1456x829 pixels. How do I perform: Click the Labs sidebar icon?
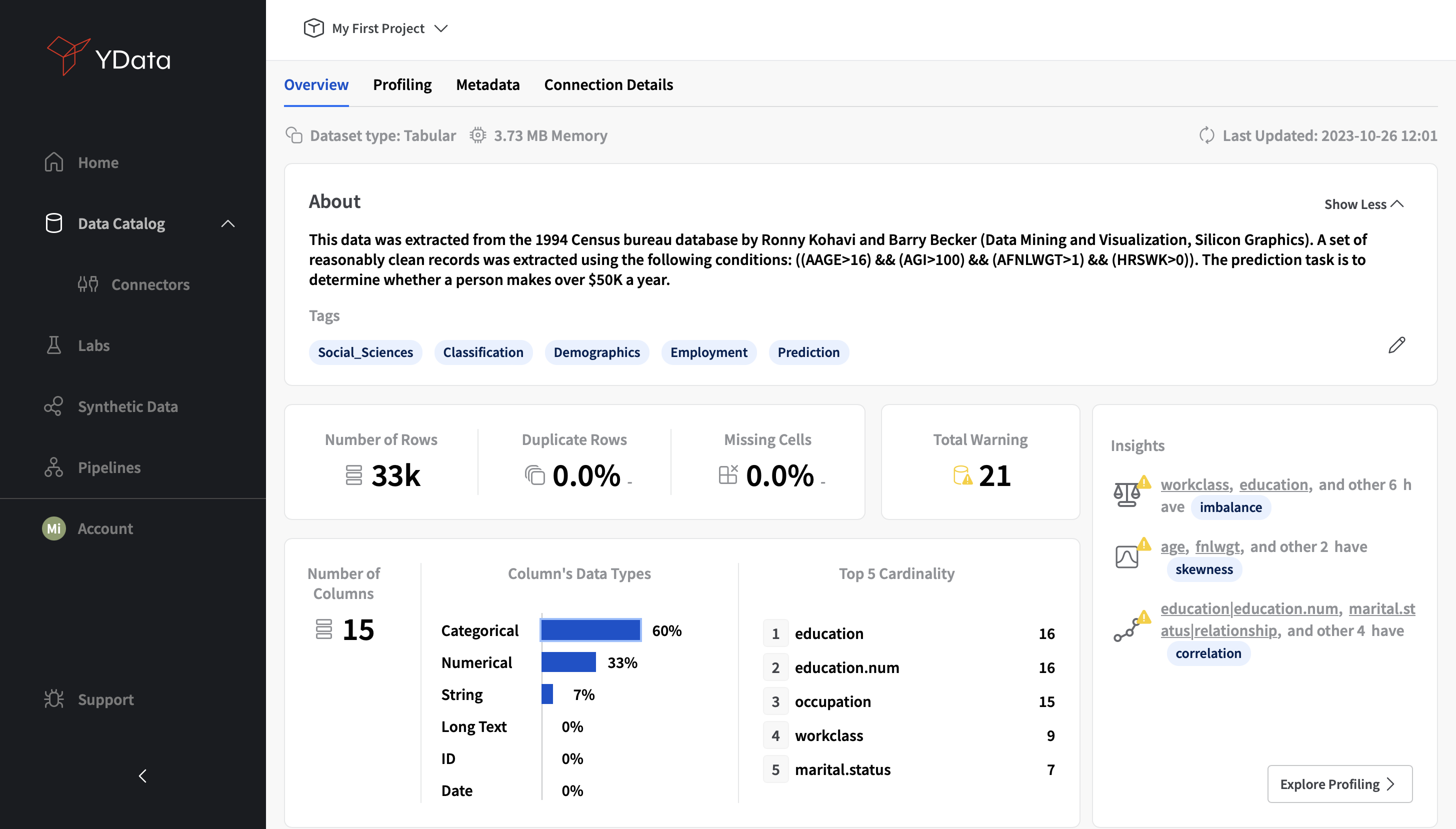[54, 345]
